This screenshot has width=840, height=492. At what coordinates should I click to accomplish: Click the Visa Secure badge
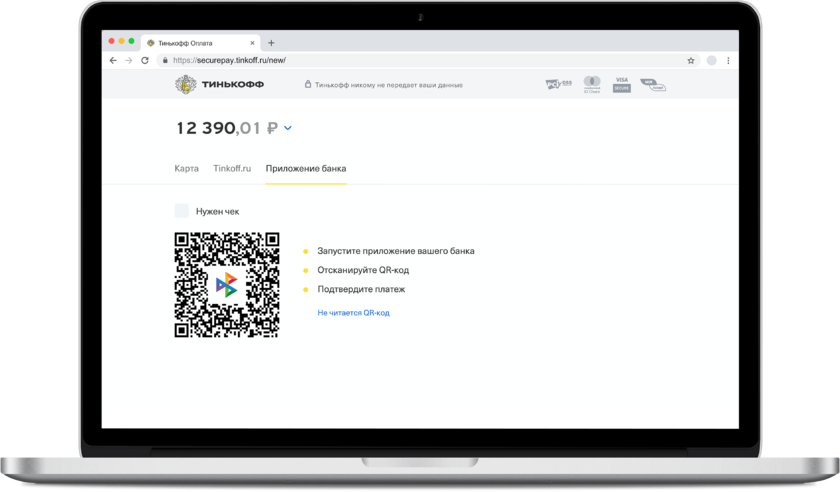621,85
